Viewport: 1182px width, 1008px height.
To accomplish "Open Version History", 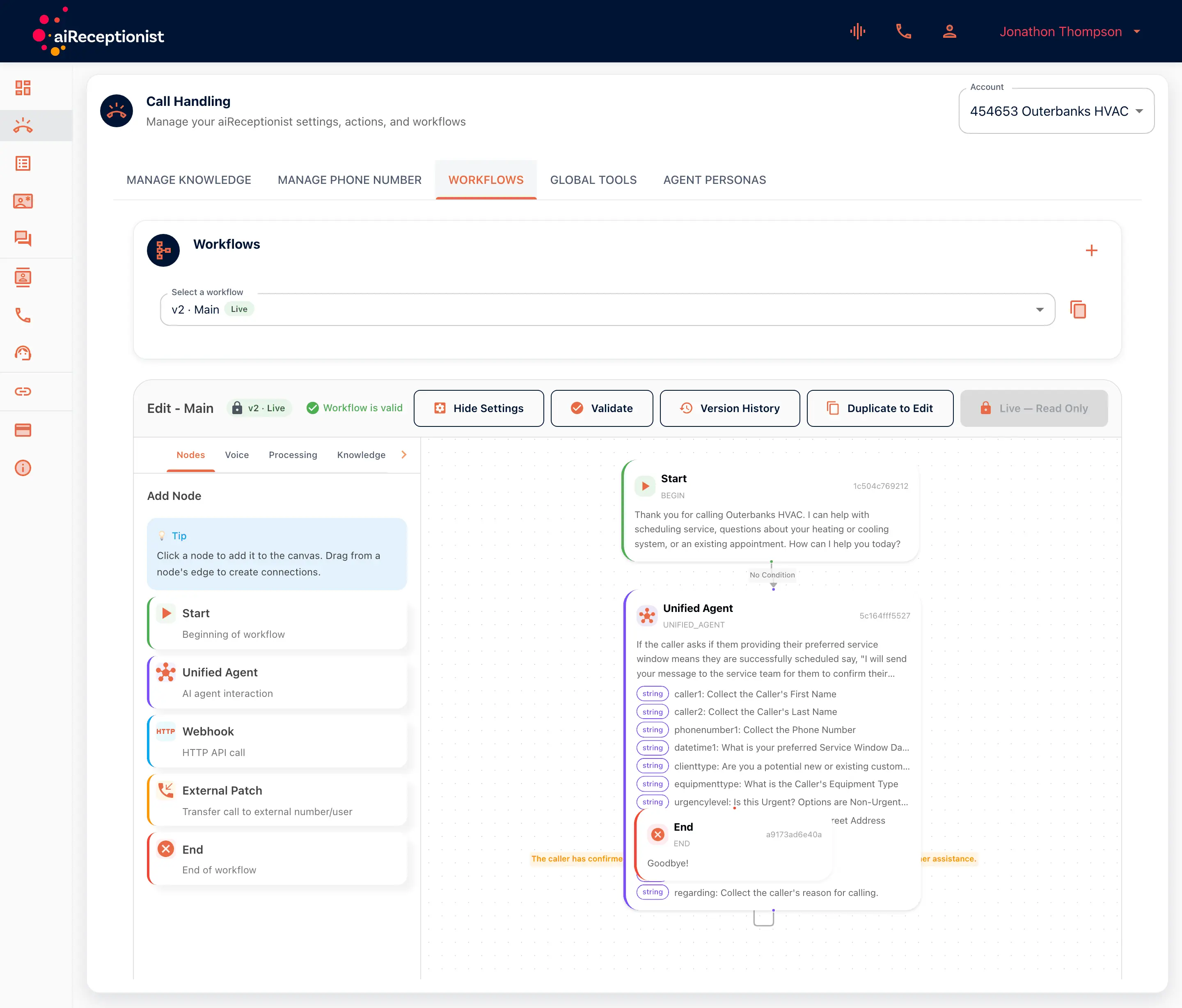I will tap(730, 408).
